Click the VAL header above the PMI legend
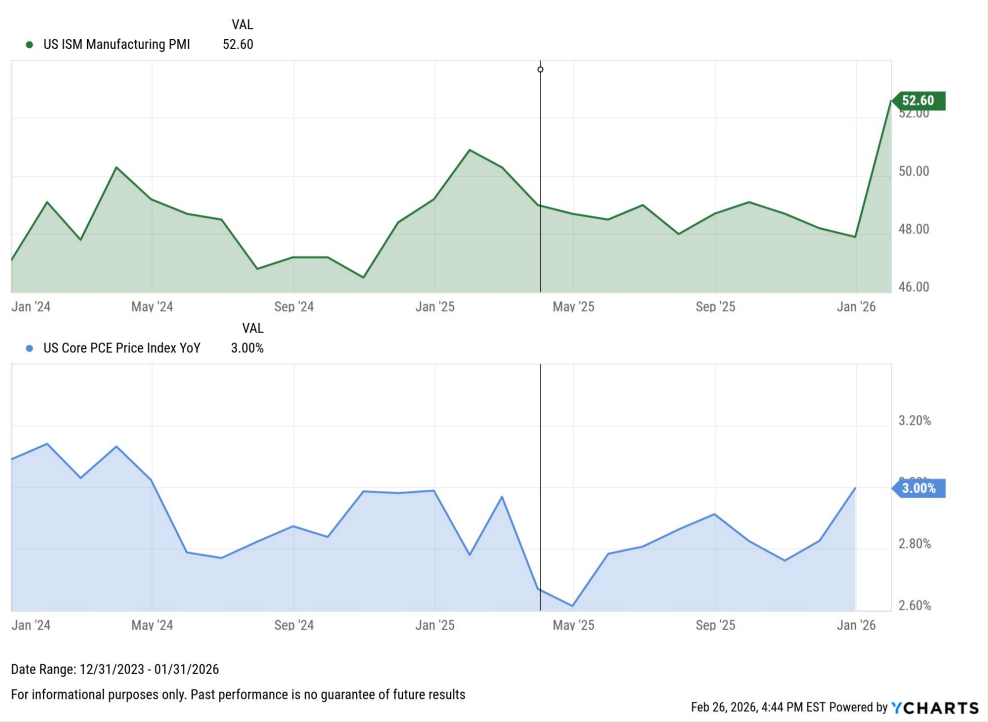This screenshot has width=988, height=722. pos(242,23)
